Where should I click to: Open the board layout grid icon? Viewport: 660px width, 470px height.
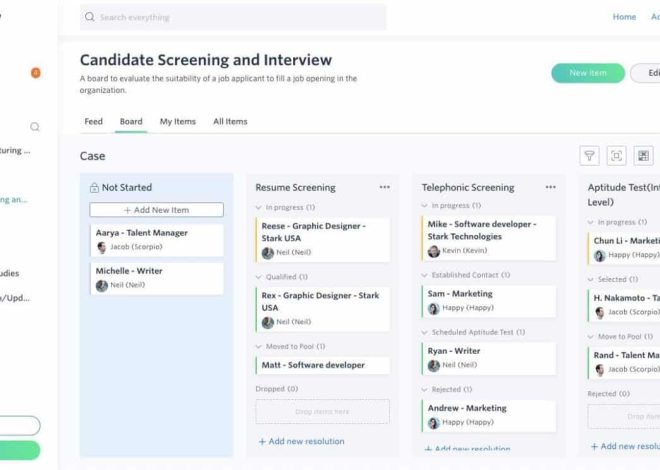[643, 156]
